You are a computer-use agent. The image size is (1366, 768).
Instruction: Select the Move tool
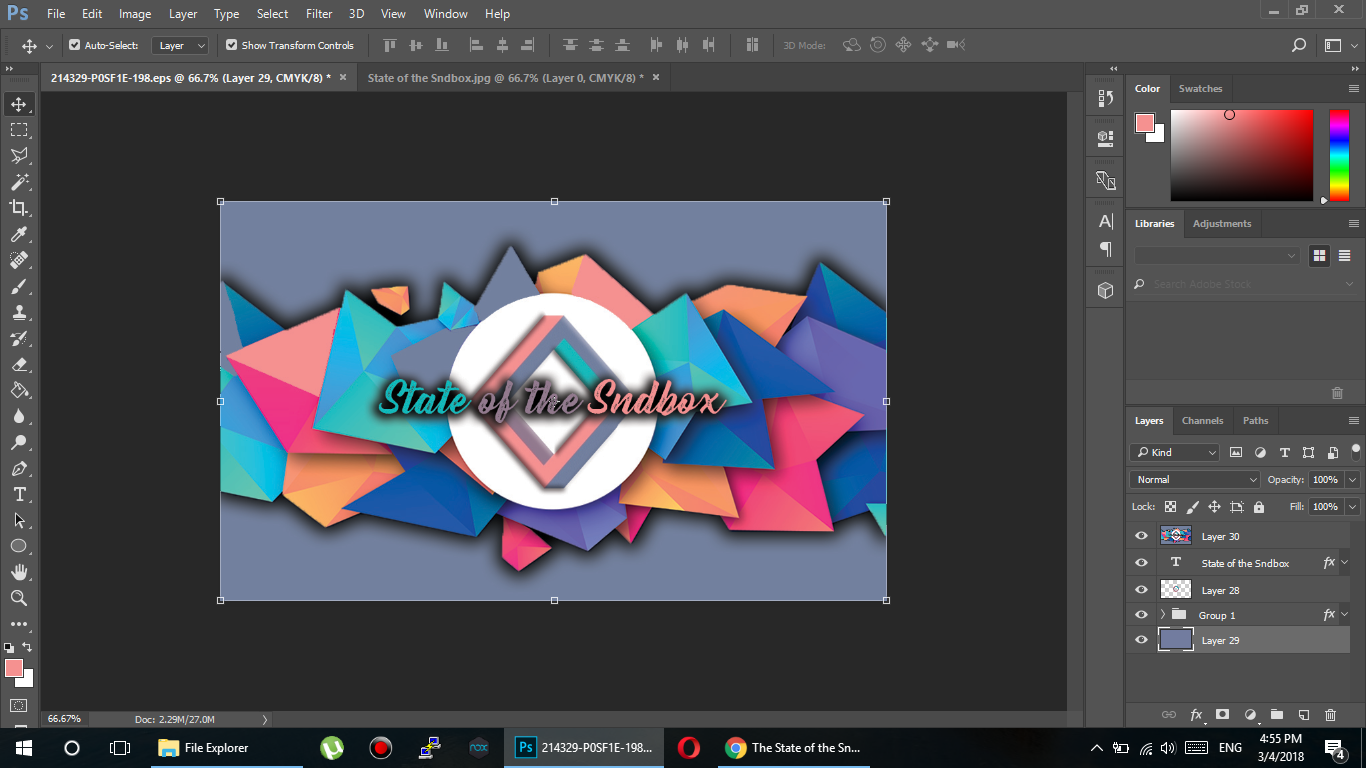tap(20, 103)
